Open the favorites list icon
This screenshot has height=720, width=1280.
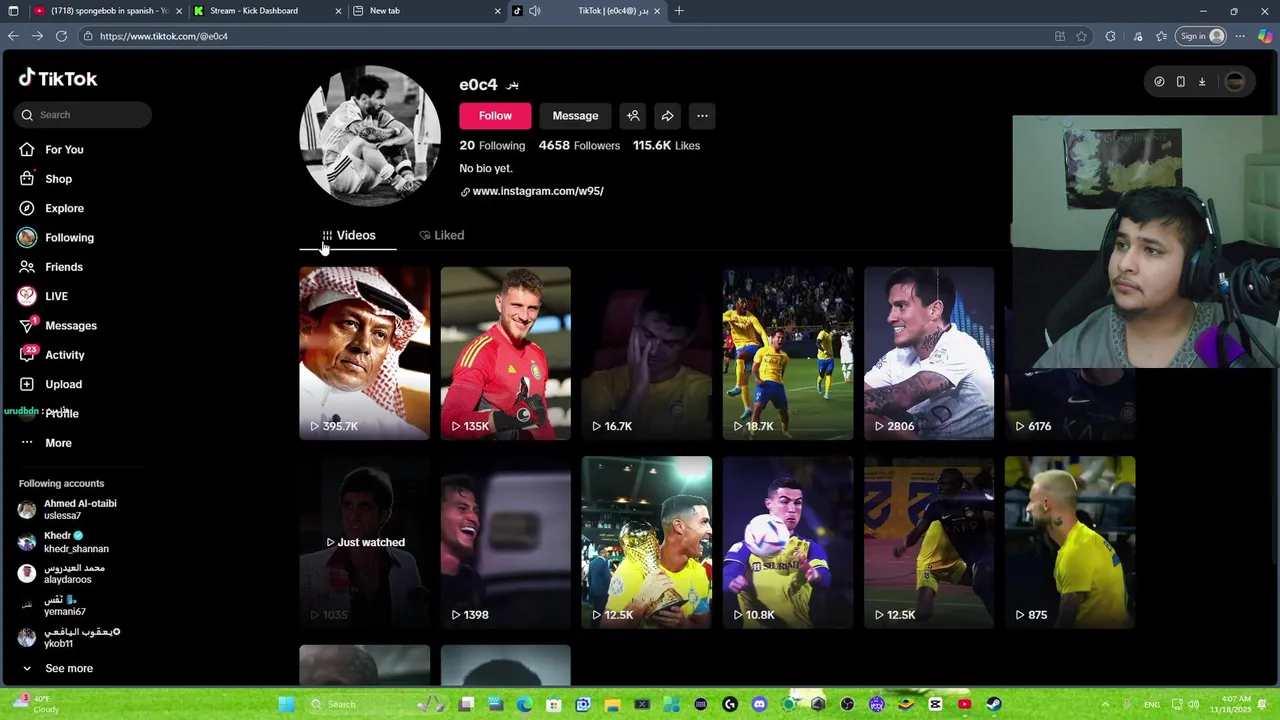tap(1161, 36)
